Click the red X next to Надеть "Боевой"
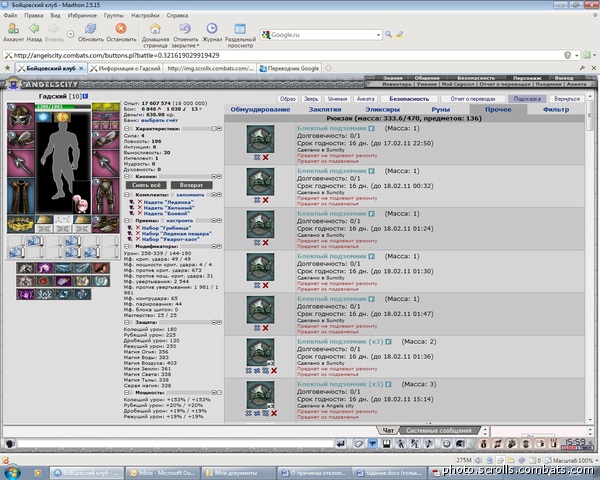The height and width of the screenshot is (480, 600). click(x=140, y=213)
